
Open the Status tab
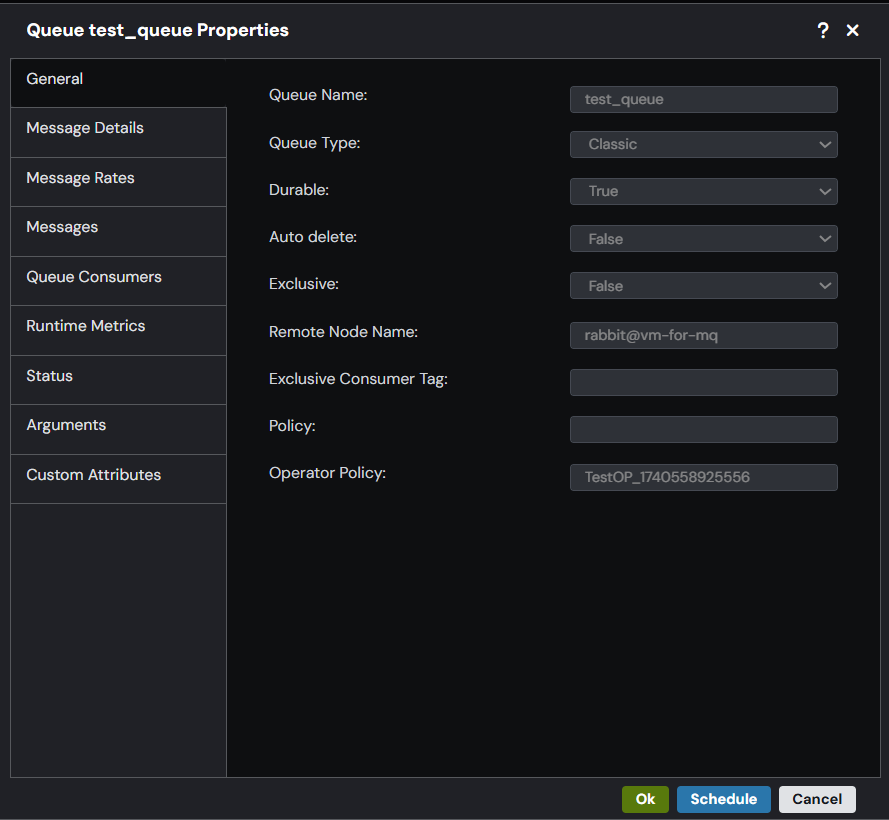click(x=118, y=376)
